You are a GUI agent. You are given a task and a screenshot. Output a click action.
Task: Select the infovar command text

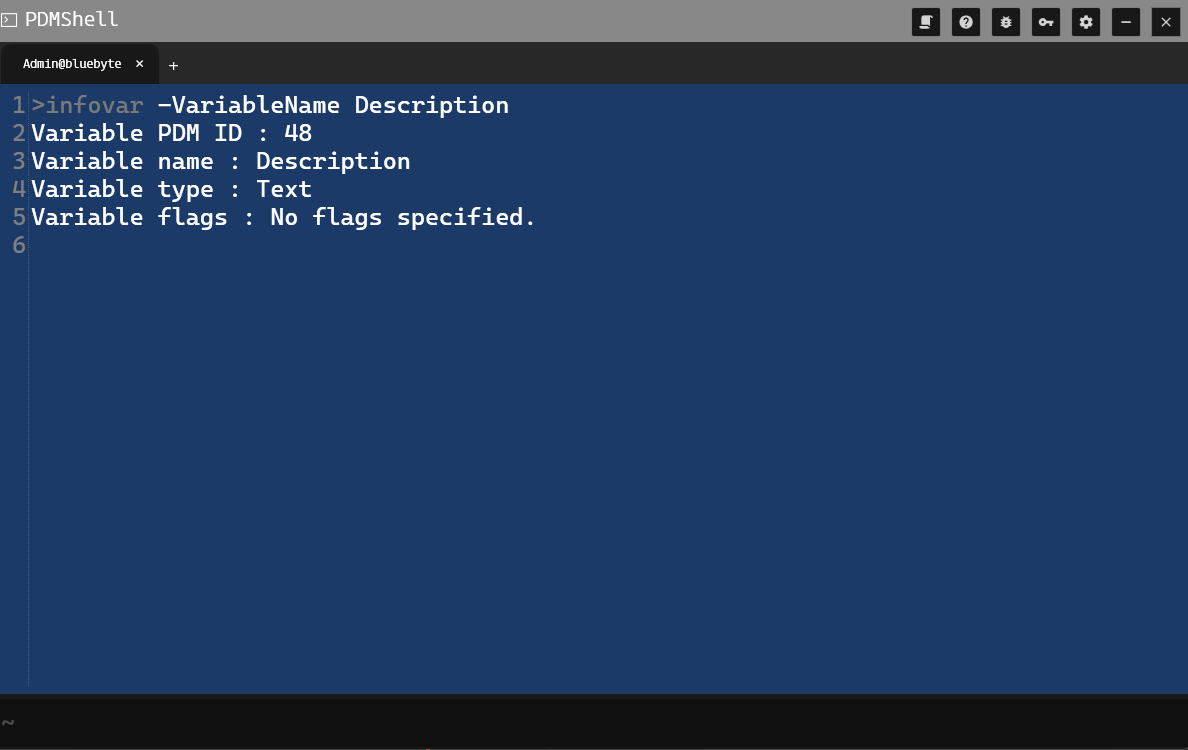pos(88,105)
